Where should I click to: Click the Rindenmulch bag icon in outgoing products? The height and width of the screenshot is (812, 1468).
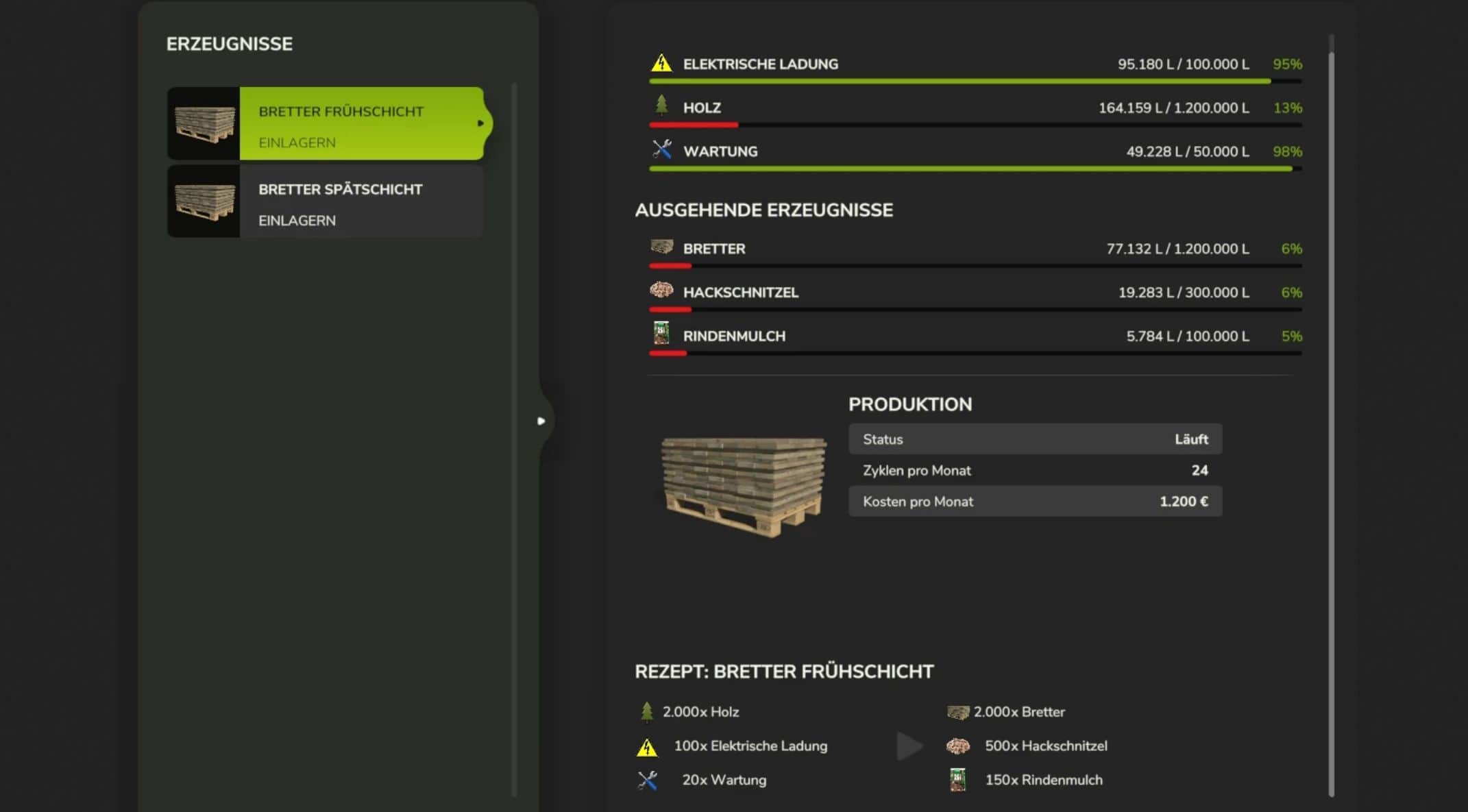pos(661,334)
